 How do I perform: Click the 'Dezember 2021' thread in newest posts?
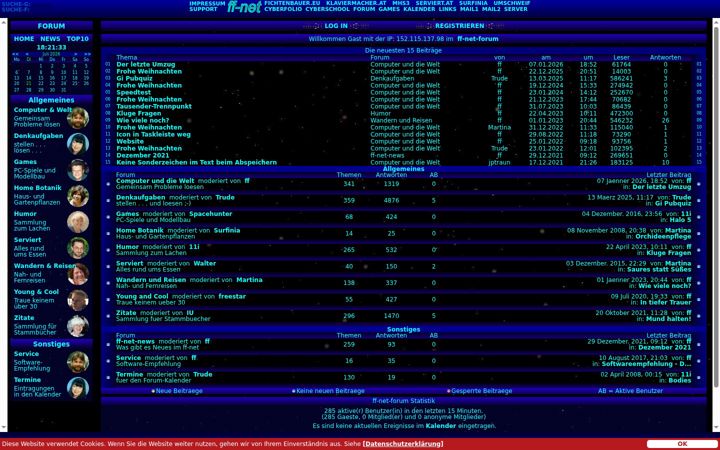(x=143, y=156)
